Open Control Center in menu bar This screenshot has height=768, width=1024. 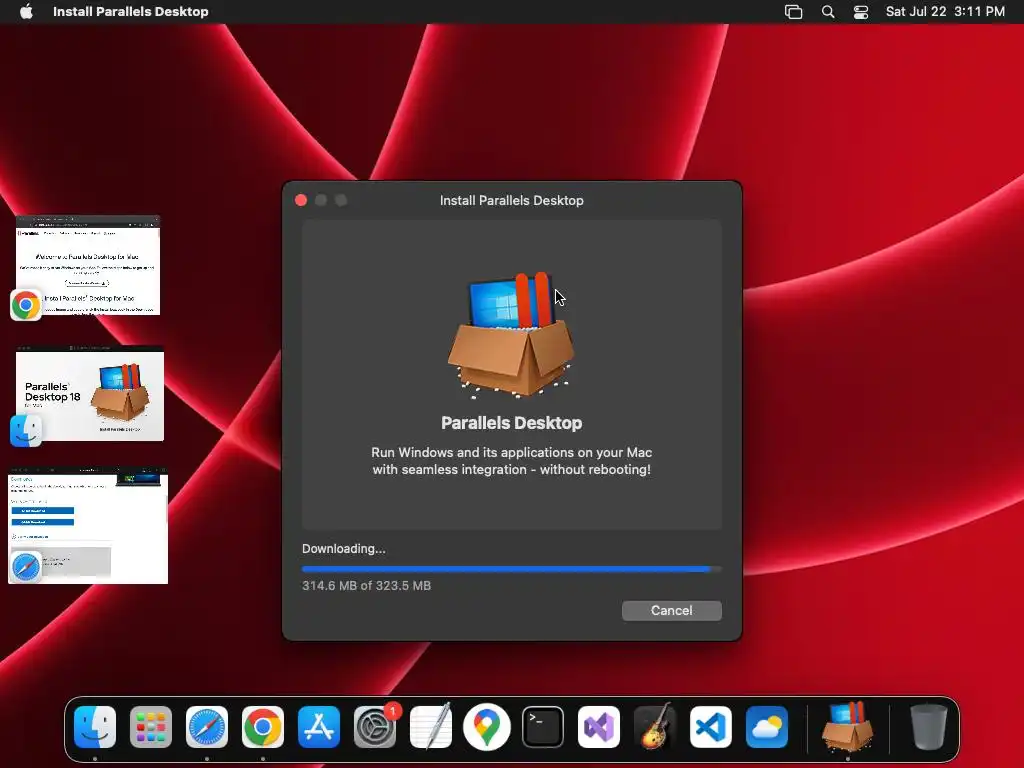[861, 12]
